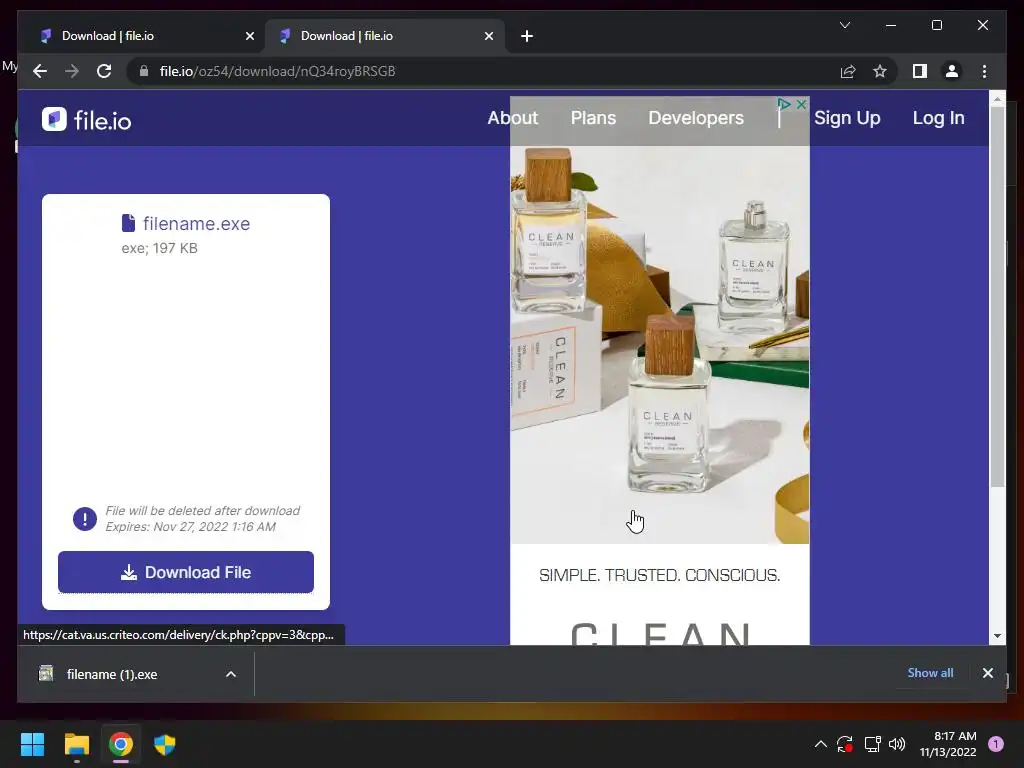Close the first Download | file.io tab
Viewport: 1024px width, 768px height.
tap(249, 36)
